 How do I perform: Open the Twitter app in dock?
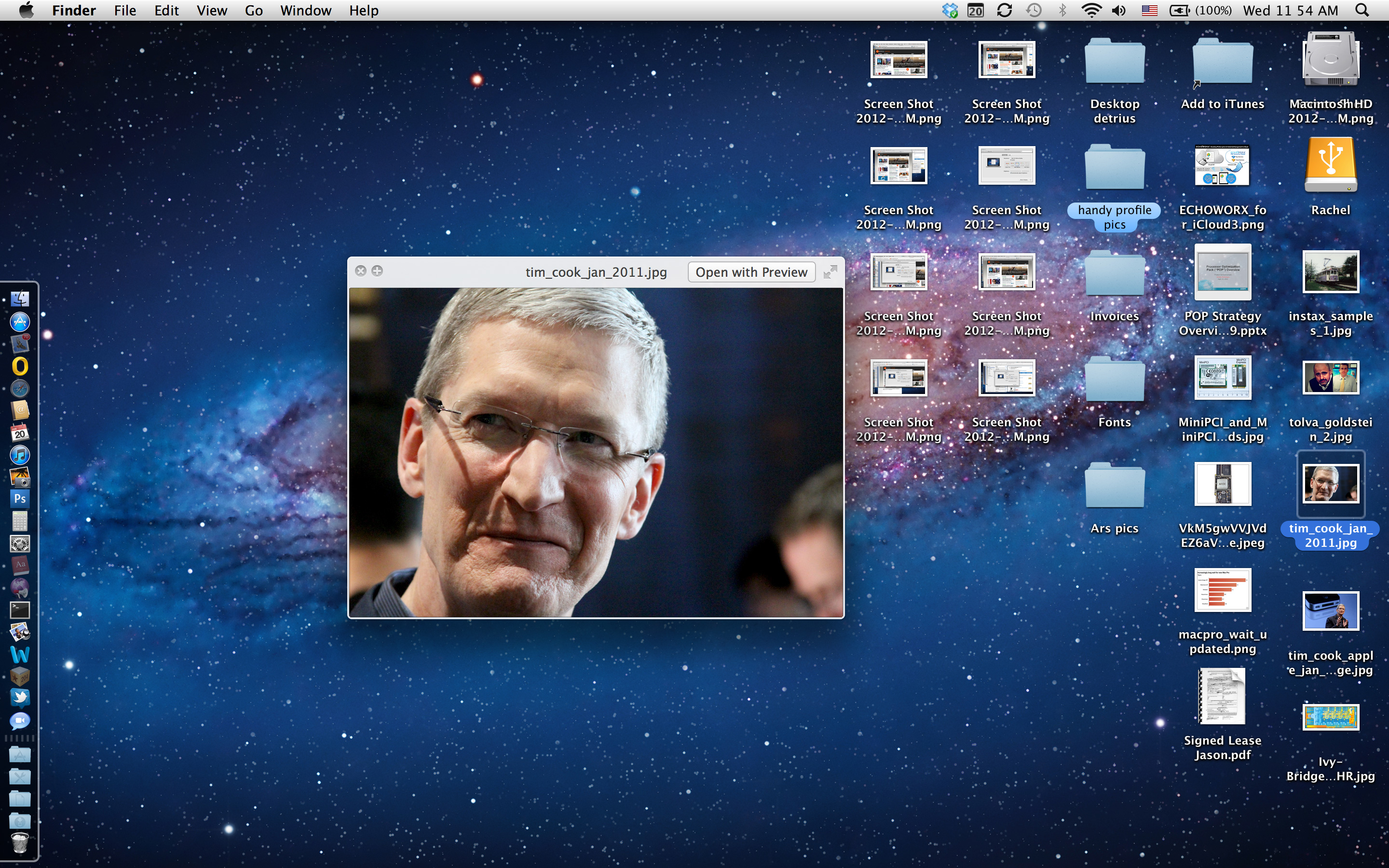(19, 697)
